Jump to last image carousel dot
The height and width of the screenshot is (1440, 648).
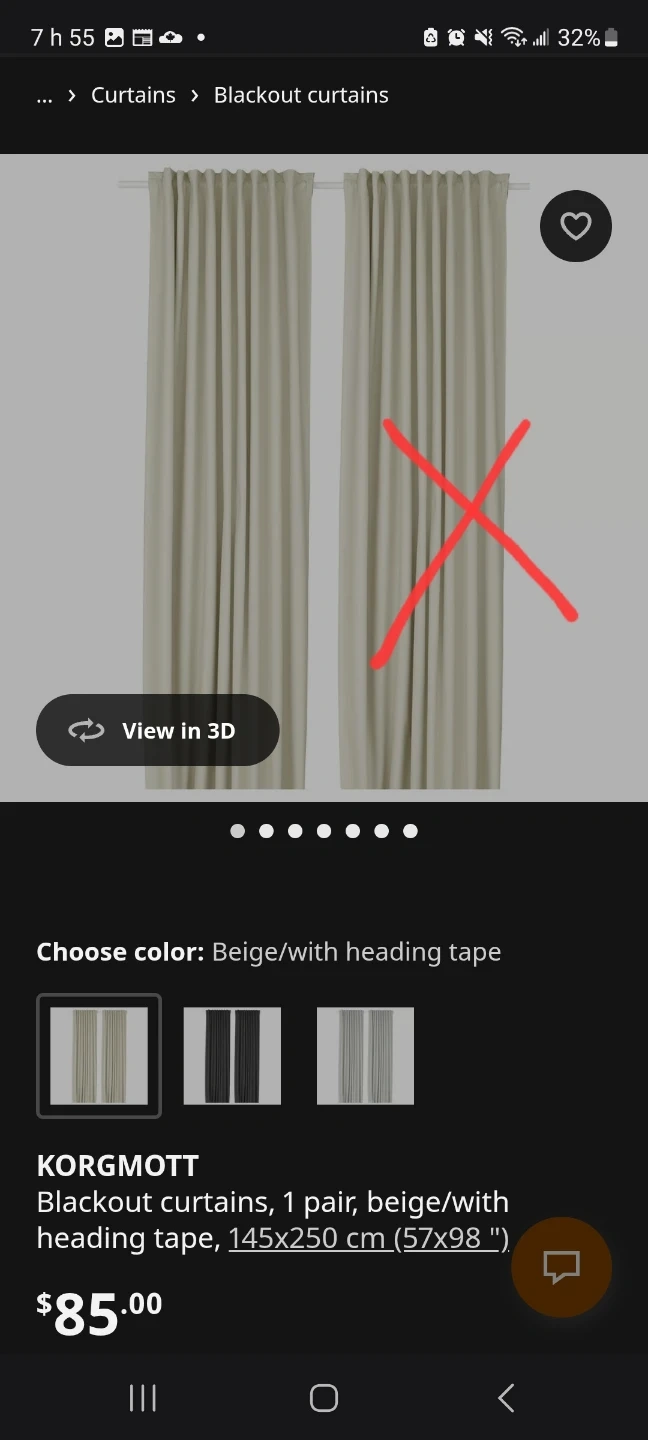coord(410,831)
